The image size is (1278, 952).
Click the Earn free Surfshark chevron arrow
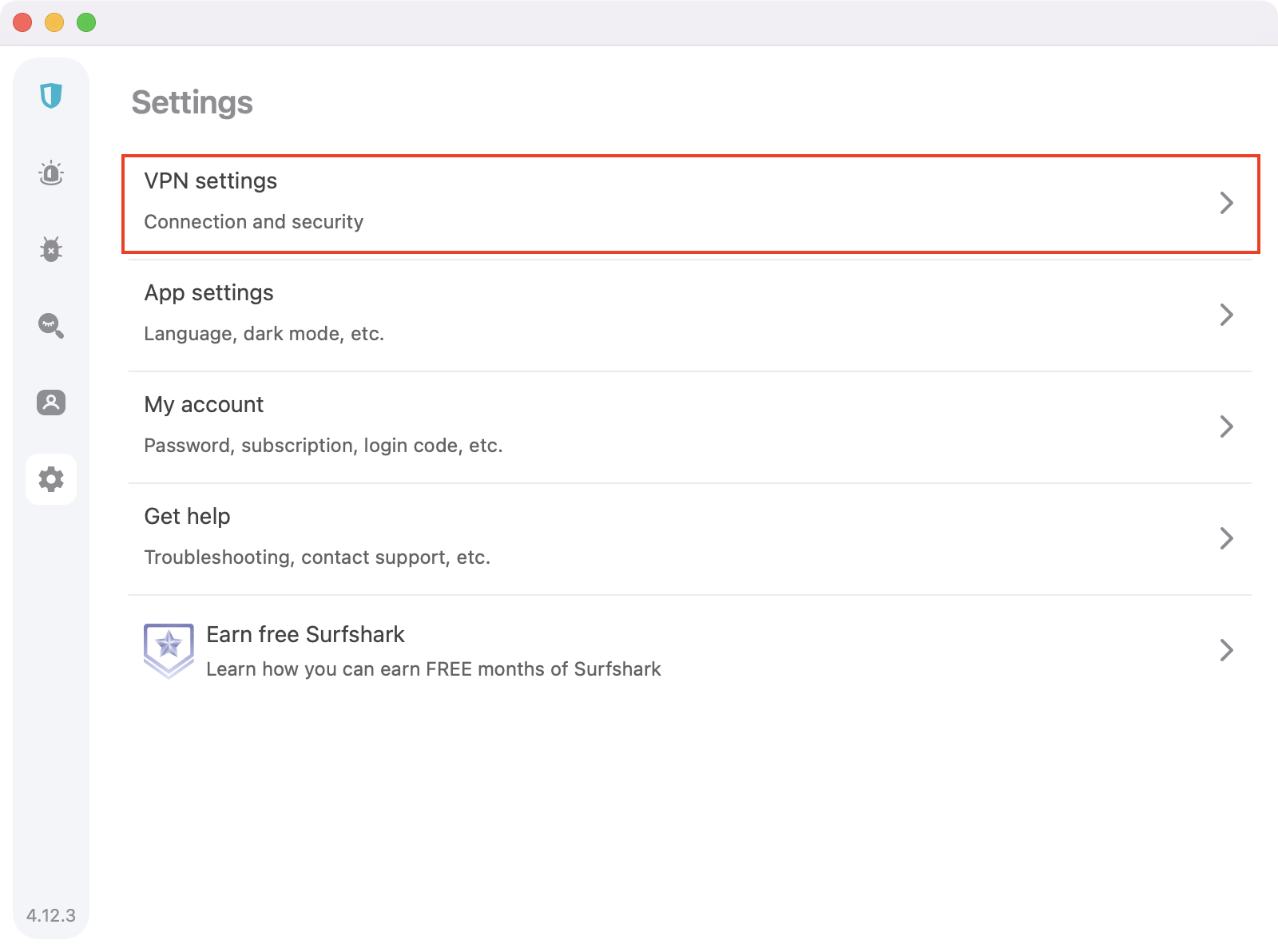pos(1227,650)
